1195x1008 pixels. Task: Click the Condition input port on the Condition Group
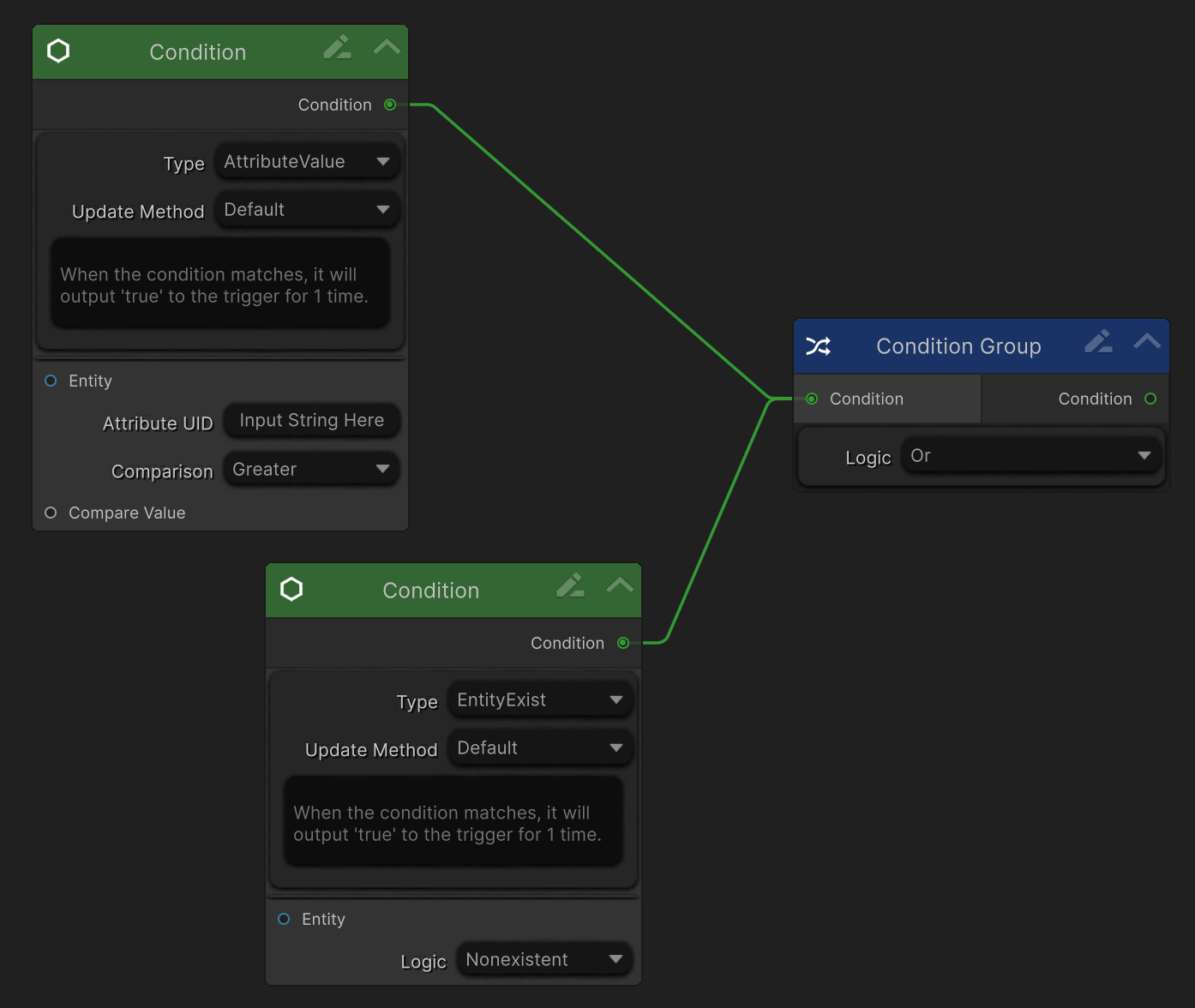(x=812, y=399)
